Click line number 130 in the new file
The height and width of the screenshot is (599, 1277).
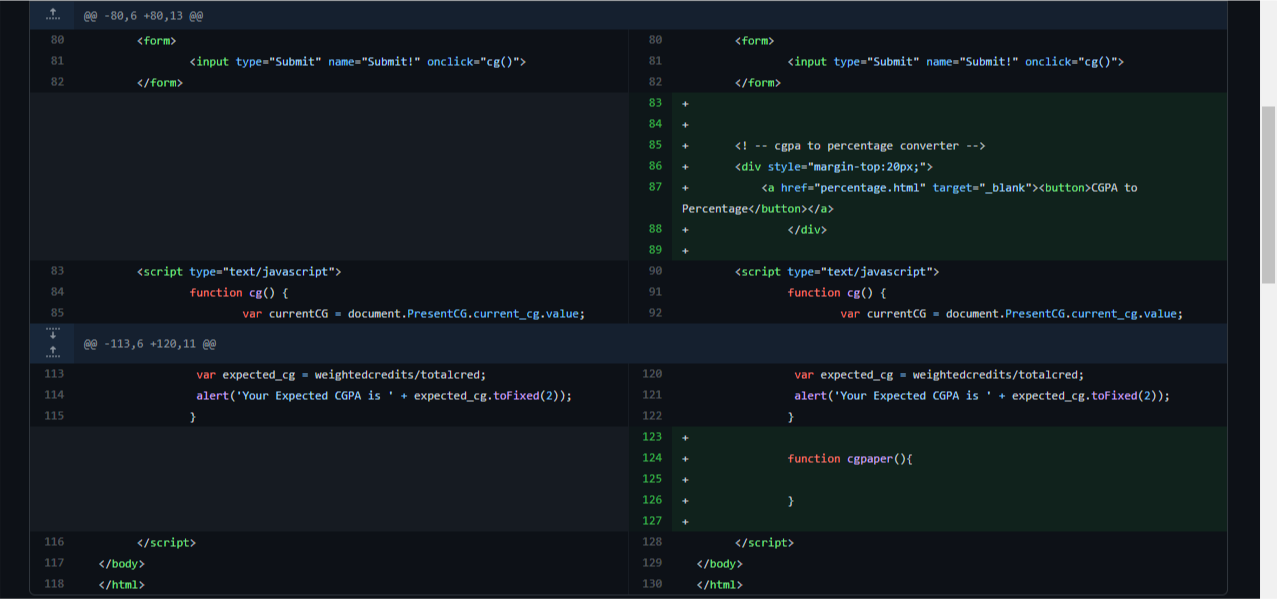[x=652, y=584]
